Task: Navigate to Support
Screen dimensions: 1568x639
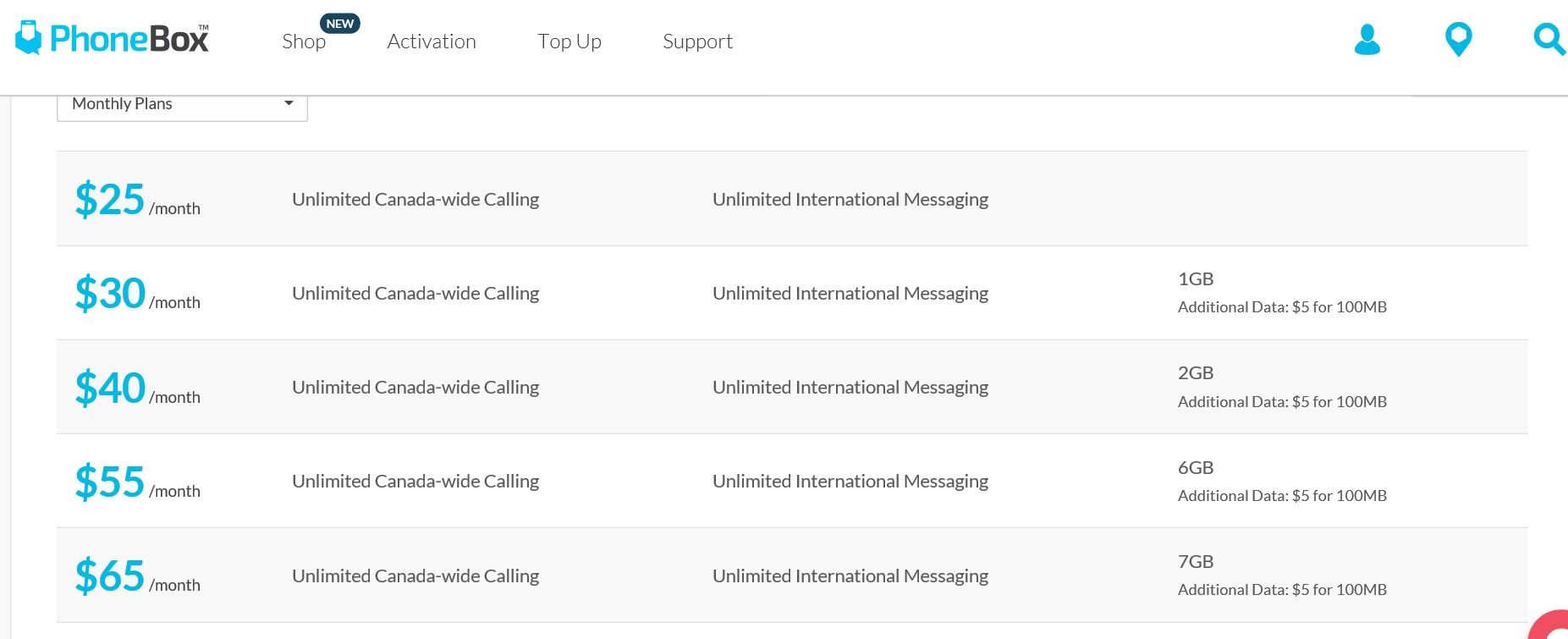Action: (697, 41)
